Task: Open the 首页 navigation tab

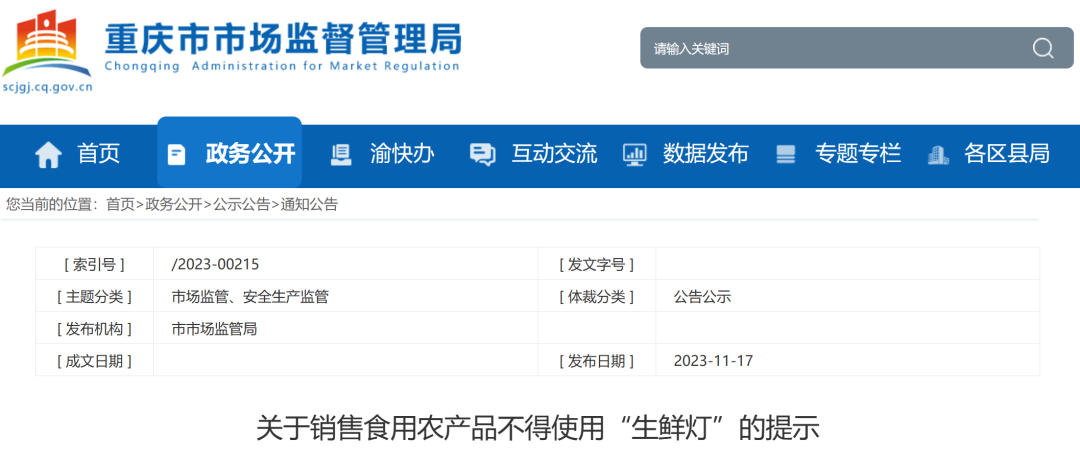Action: 99,154
